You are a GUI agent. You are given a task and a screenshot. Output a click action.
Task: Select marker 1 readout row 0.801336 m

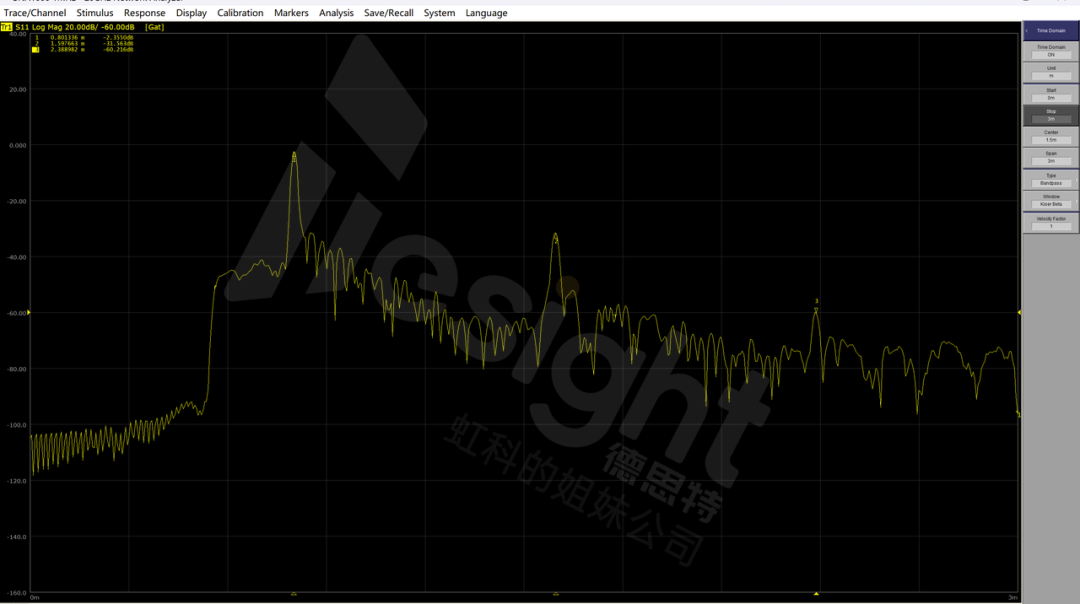[84, 37]
